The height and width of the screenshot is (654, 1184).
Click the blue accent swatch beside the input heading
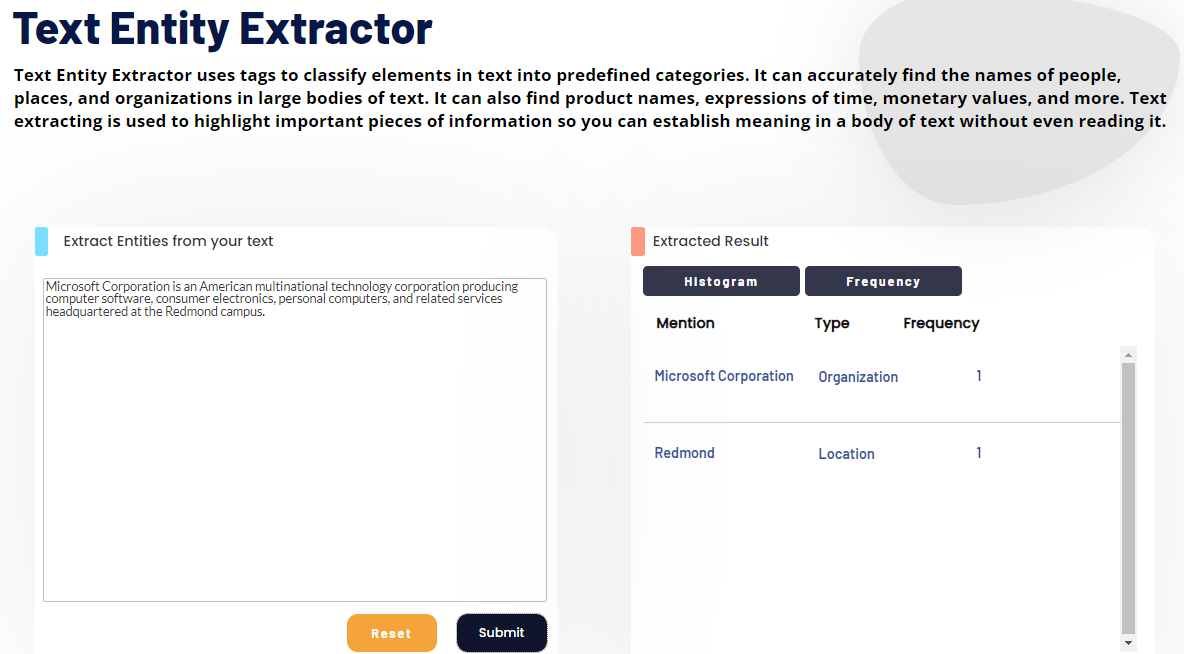(x=40, y=241)
